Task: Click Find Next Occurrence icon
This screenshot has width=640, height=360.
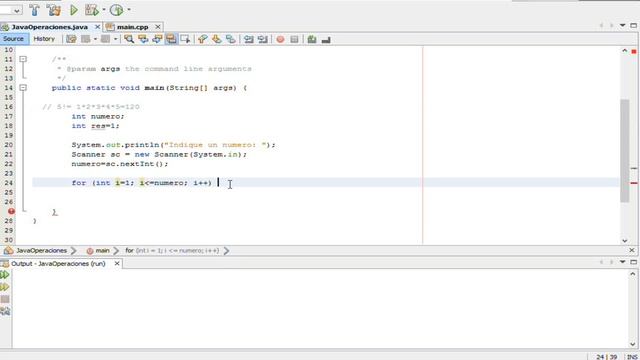Action: [157, 39]
